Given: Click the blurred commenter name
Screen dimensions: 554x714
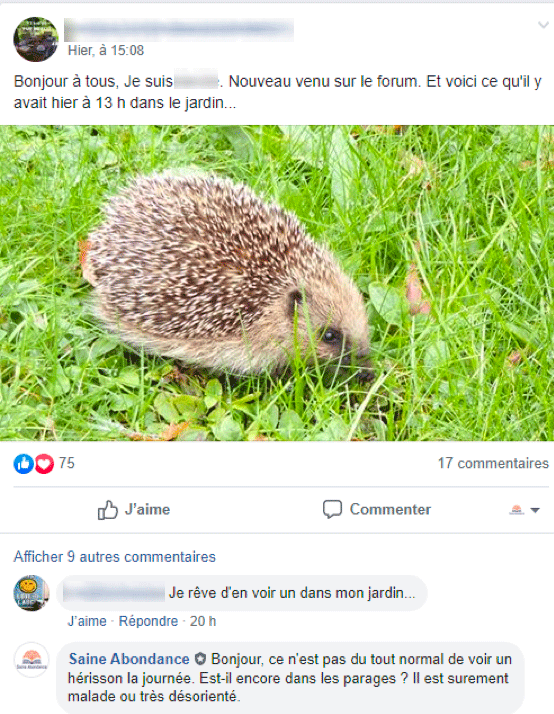Looking at the screenshot, I should tap(114, 593).
